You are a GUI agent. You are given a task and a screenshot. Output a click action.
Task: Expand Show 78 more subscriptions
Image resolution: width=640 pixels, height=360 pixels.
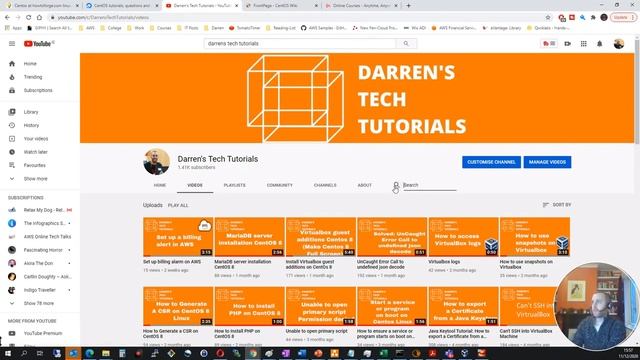click(x=40, y=303)
